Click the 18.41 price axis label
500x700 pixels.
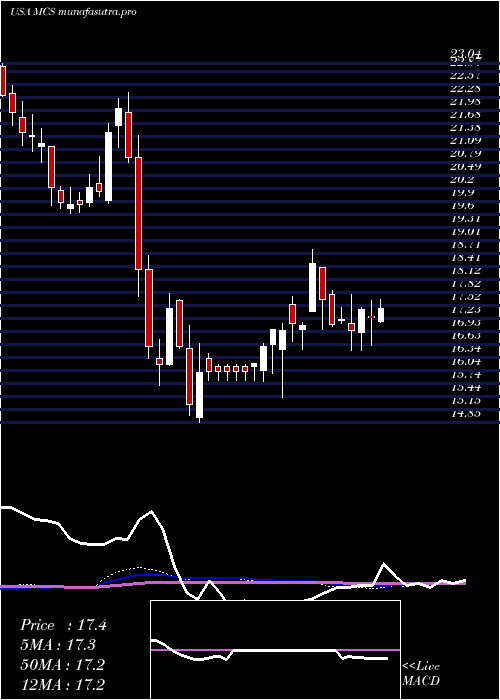466,258
